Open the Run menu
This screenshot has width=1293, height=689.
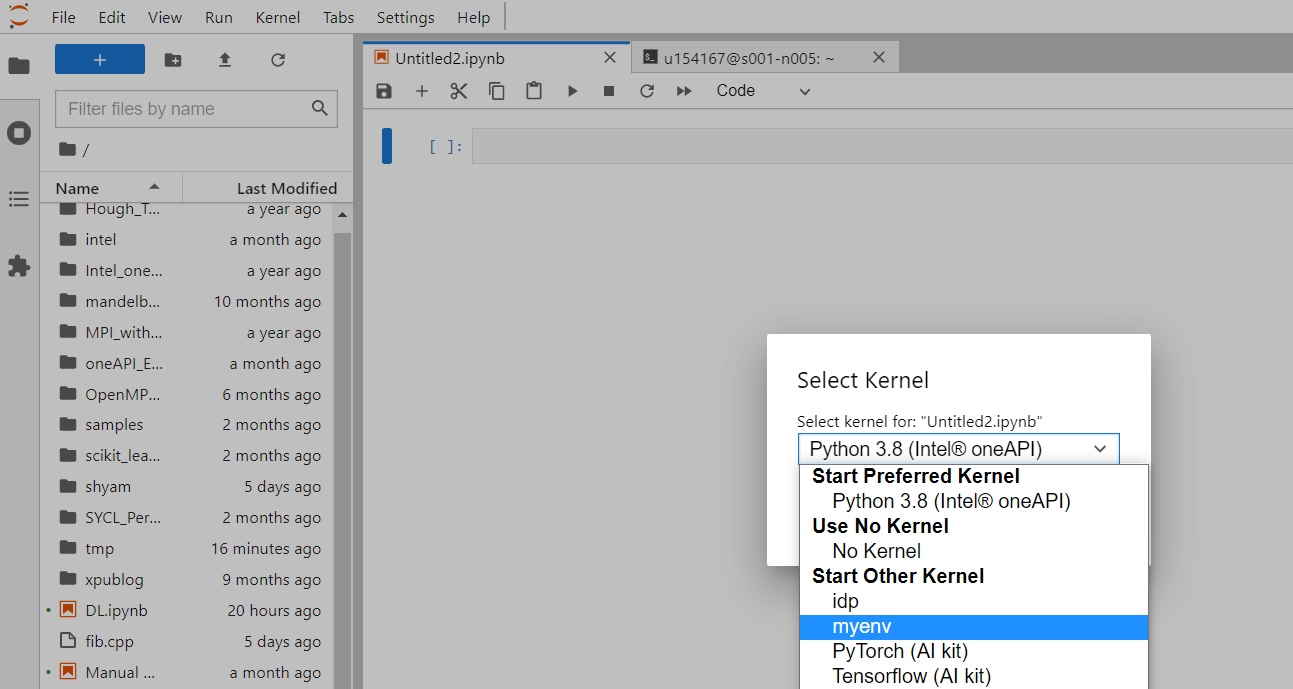click(219, 17)
